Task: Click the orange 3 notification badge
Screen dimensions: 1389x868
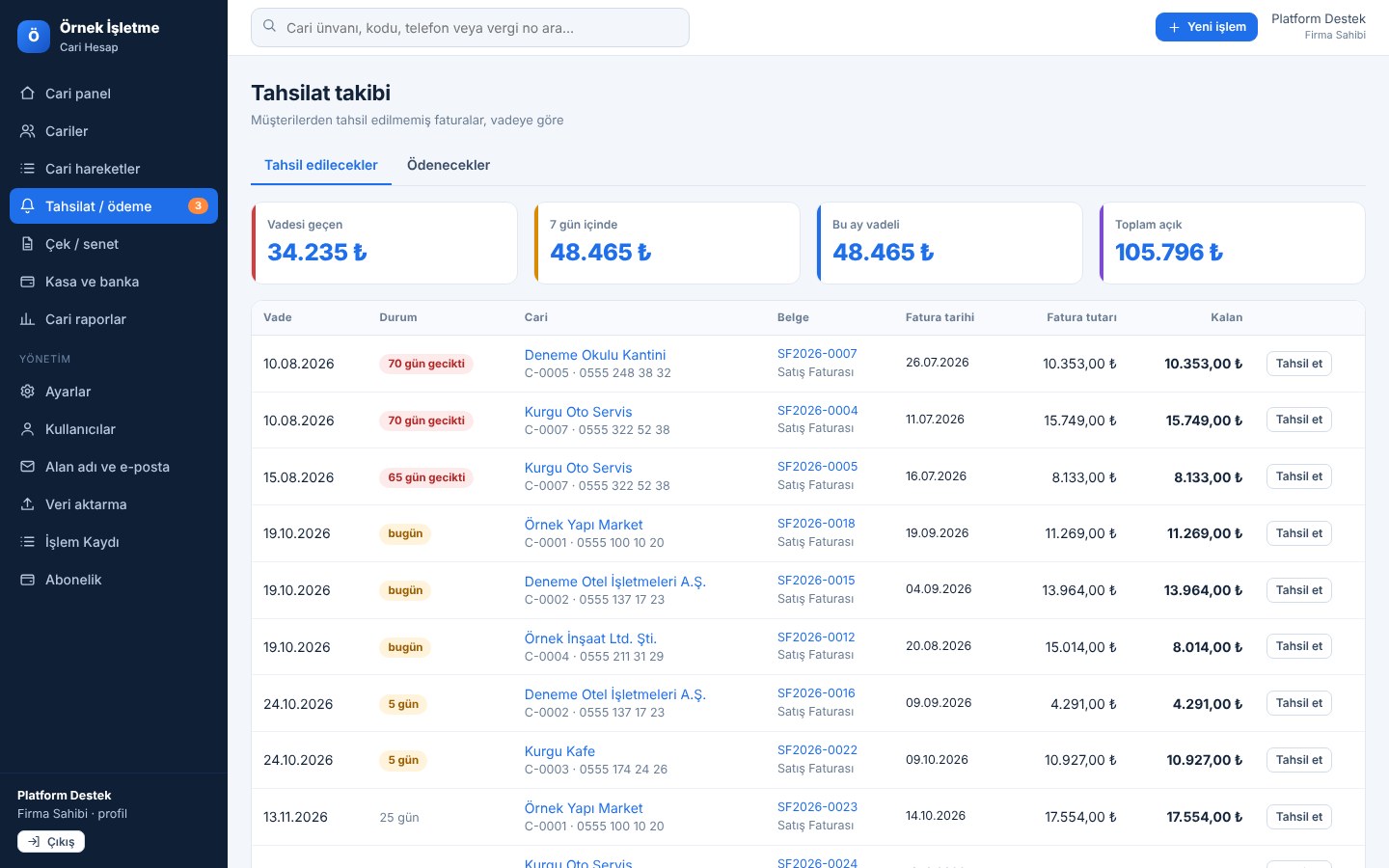Action: coord(198,205)
